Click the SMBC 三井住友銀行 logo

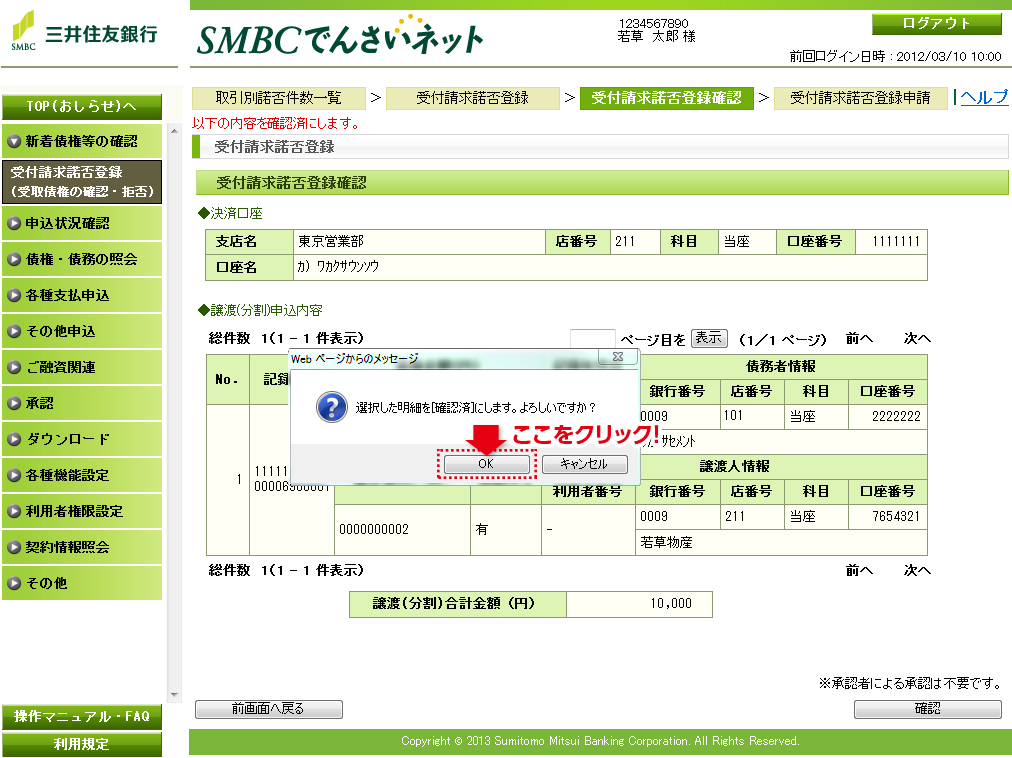click(x=84, y=31)
